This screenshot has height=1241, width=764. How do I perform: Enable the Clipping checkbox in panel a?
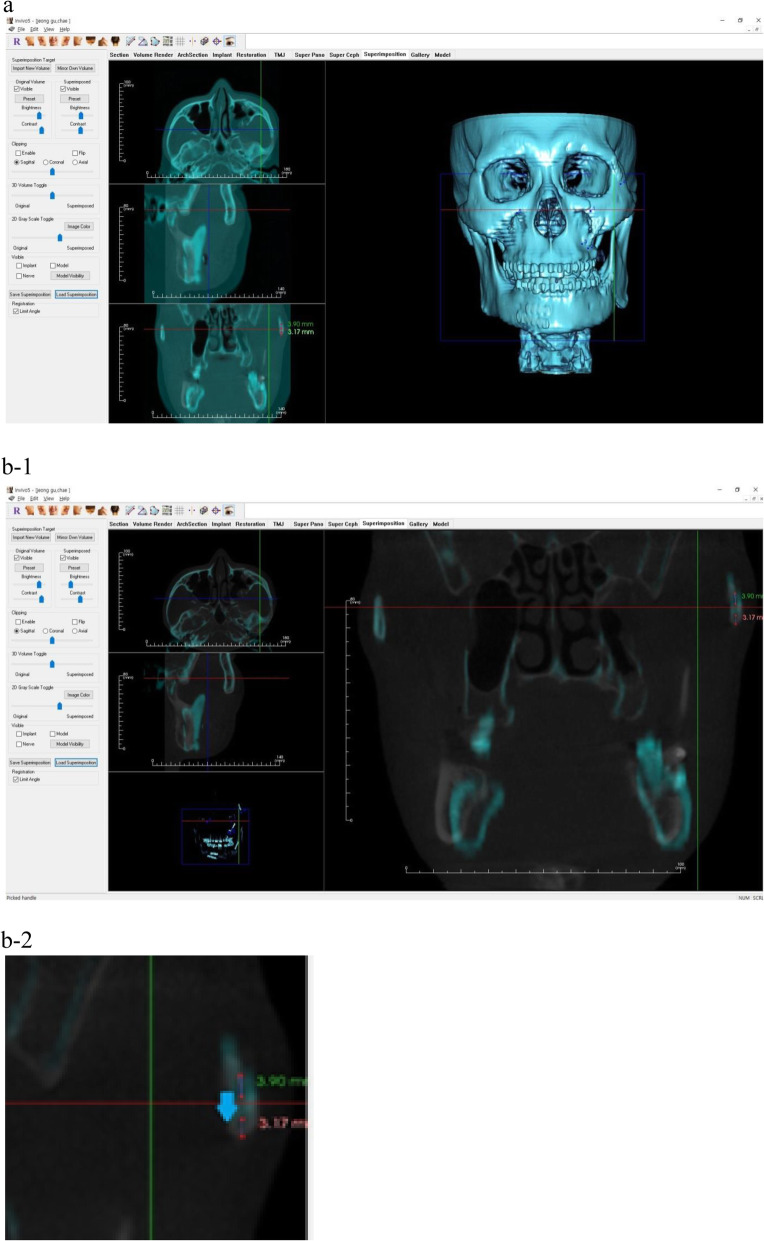pyautogui.click(x=17, y=153)
